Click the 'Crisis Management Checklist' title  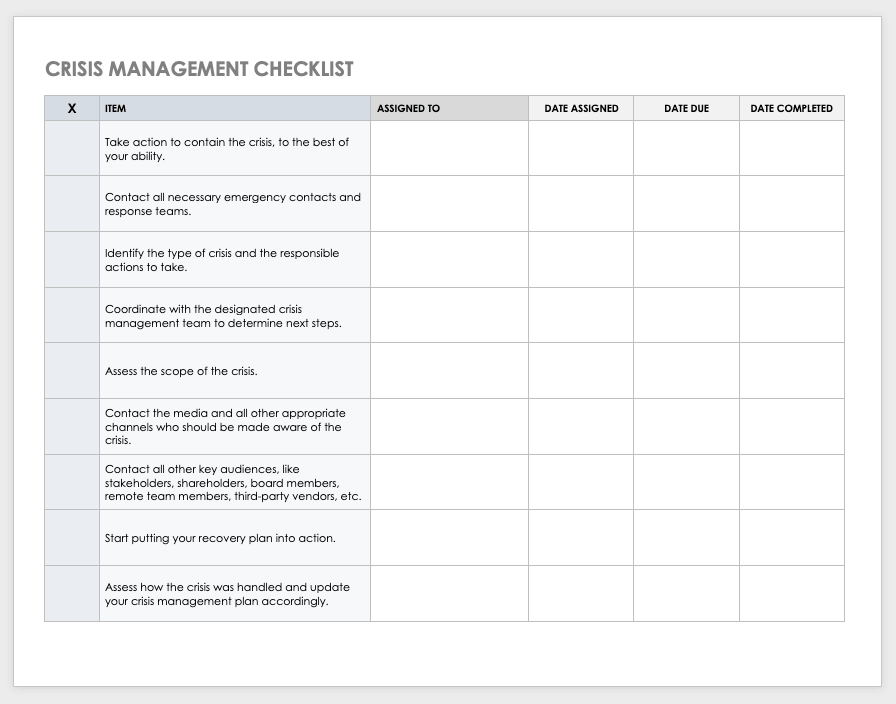(200, 69)
